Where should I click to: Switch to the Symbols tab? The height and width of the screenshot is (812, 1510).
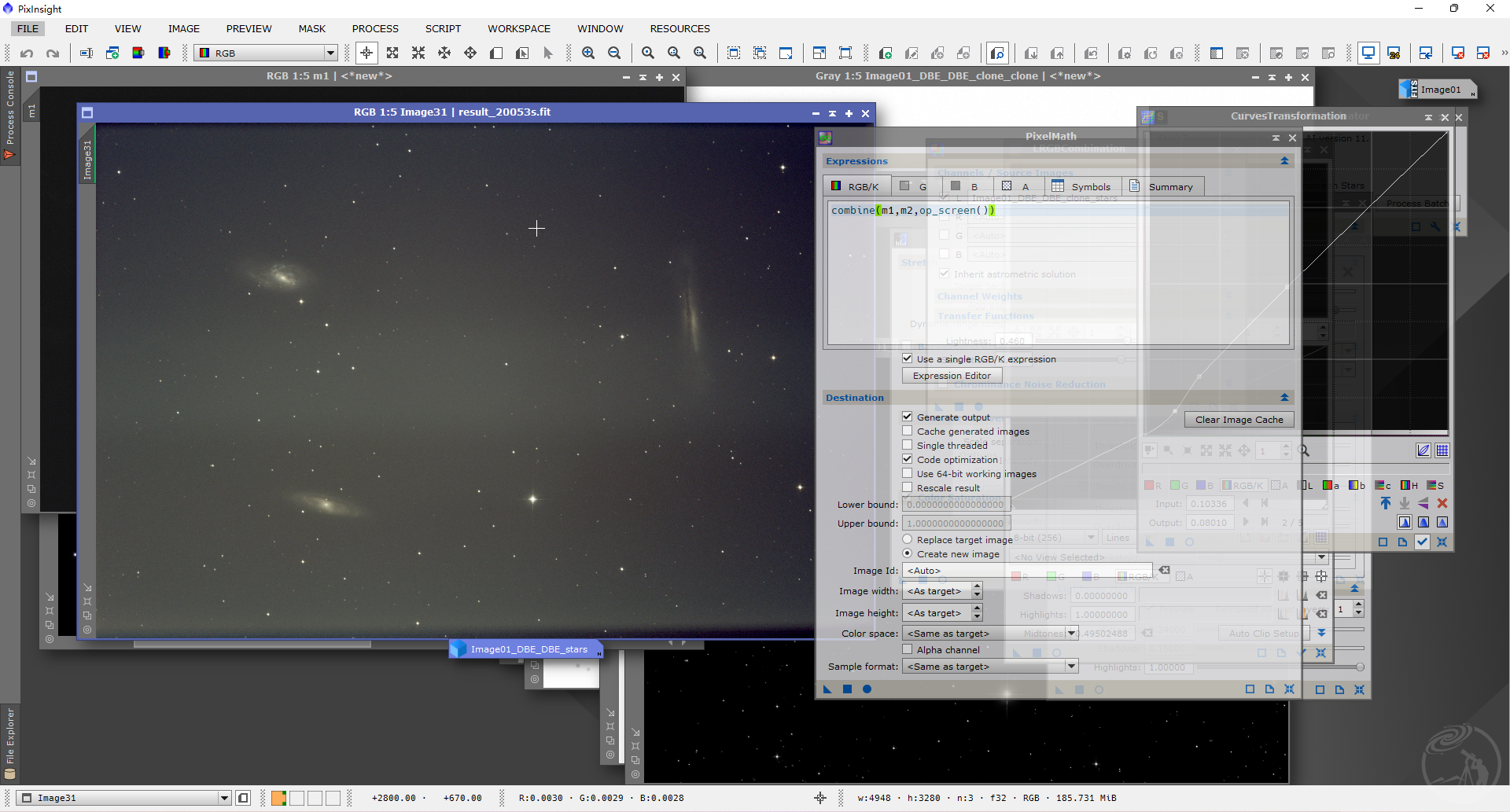1081,186
